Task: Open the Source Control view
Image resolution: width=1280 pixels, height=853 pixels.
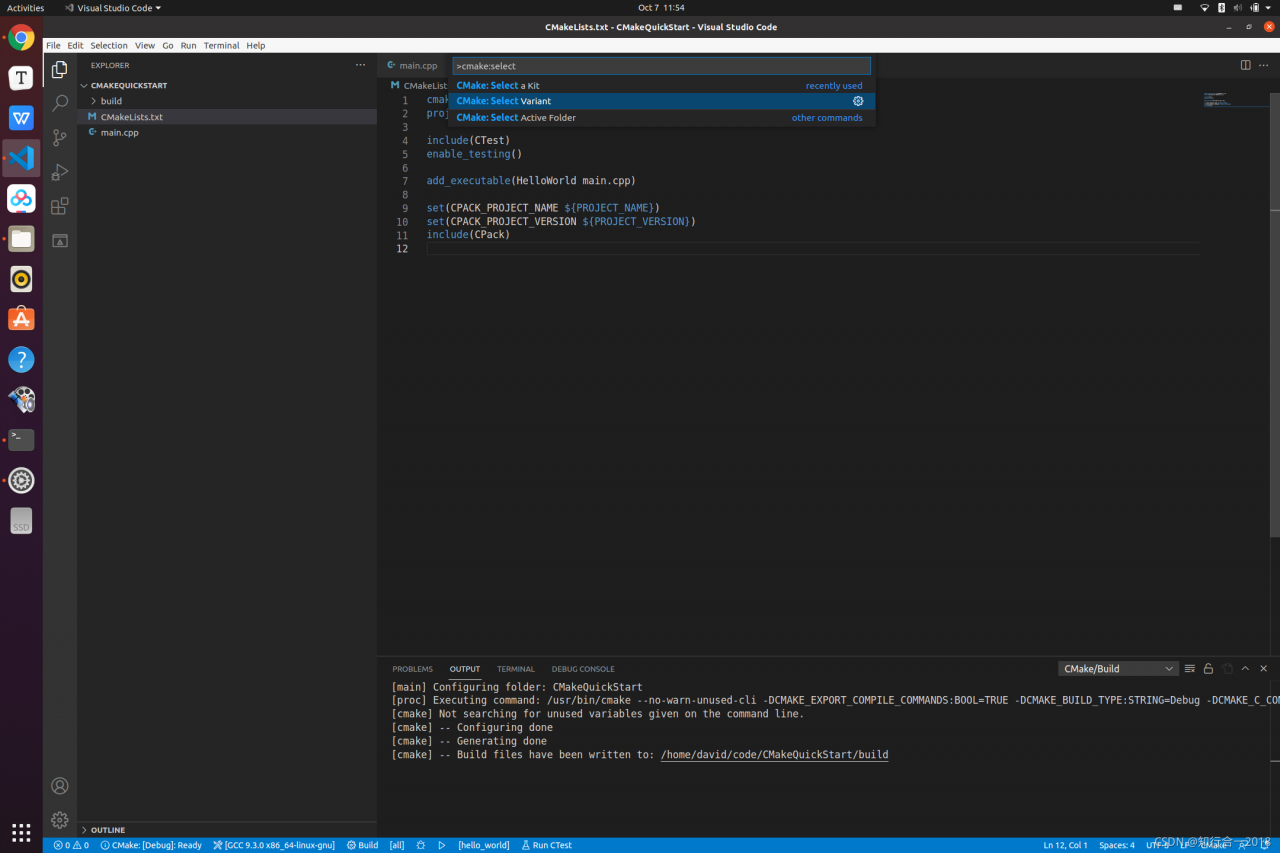Action: pos(60,137)
